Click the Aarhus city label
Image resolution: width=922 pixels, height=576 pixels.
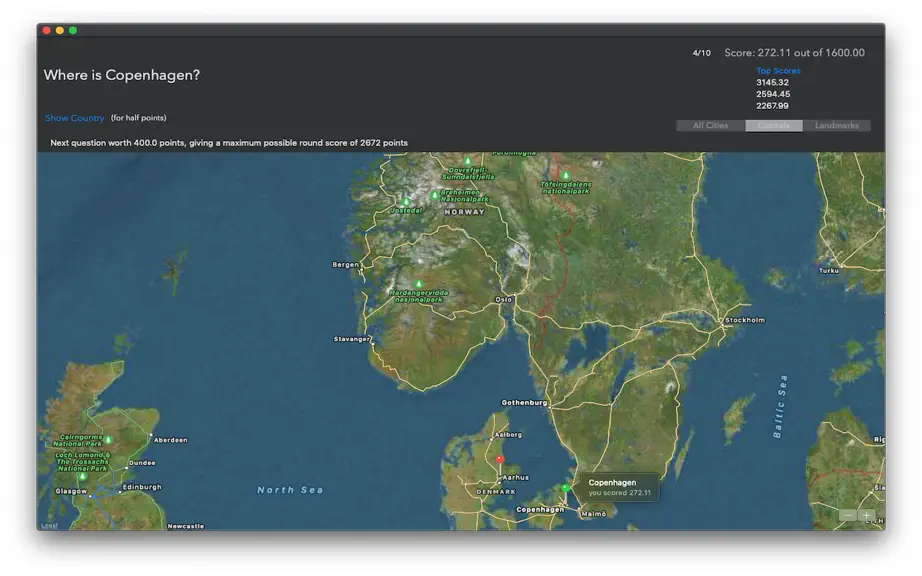tap(515, 478)
